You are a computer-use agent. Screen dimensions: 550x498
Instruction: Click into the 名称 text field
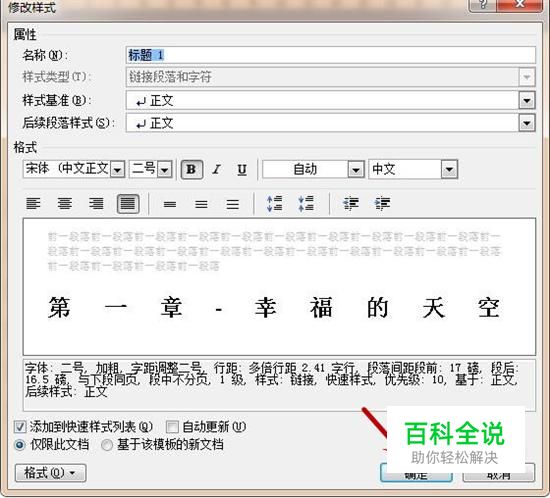tap(330, 55)
